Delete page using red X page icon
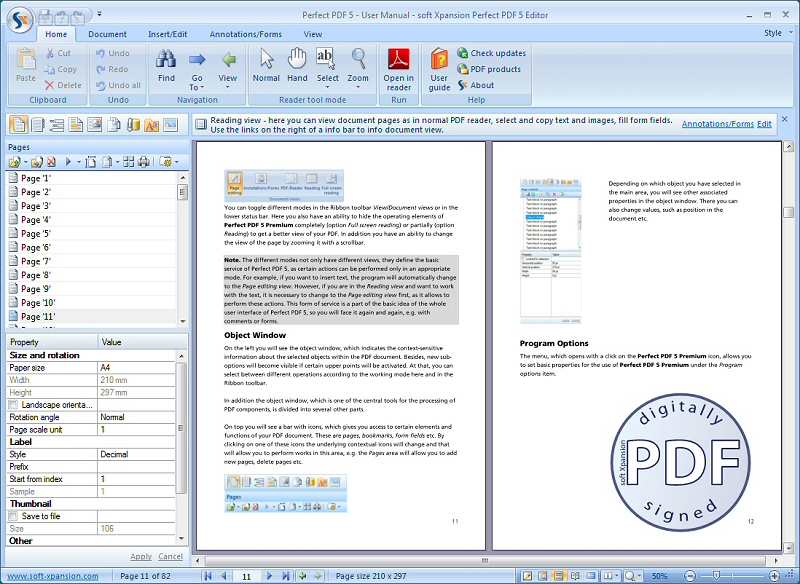This screenshot has width=800, height=584. click(51, 162)
